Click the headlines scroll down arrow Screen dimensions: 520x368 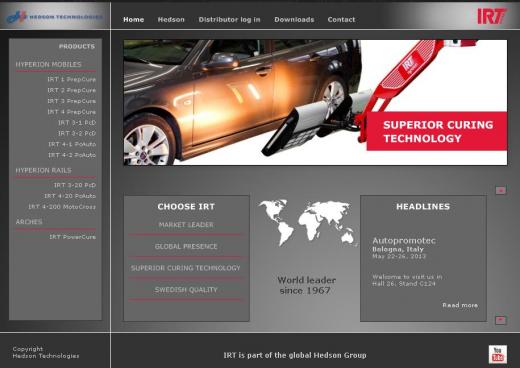pos(500,320)
